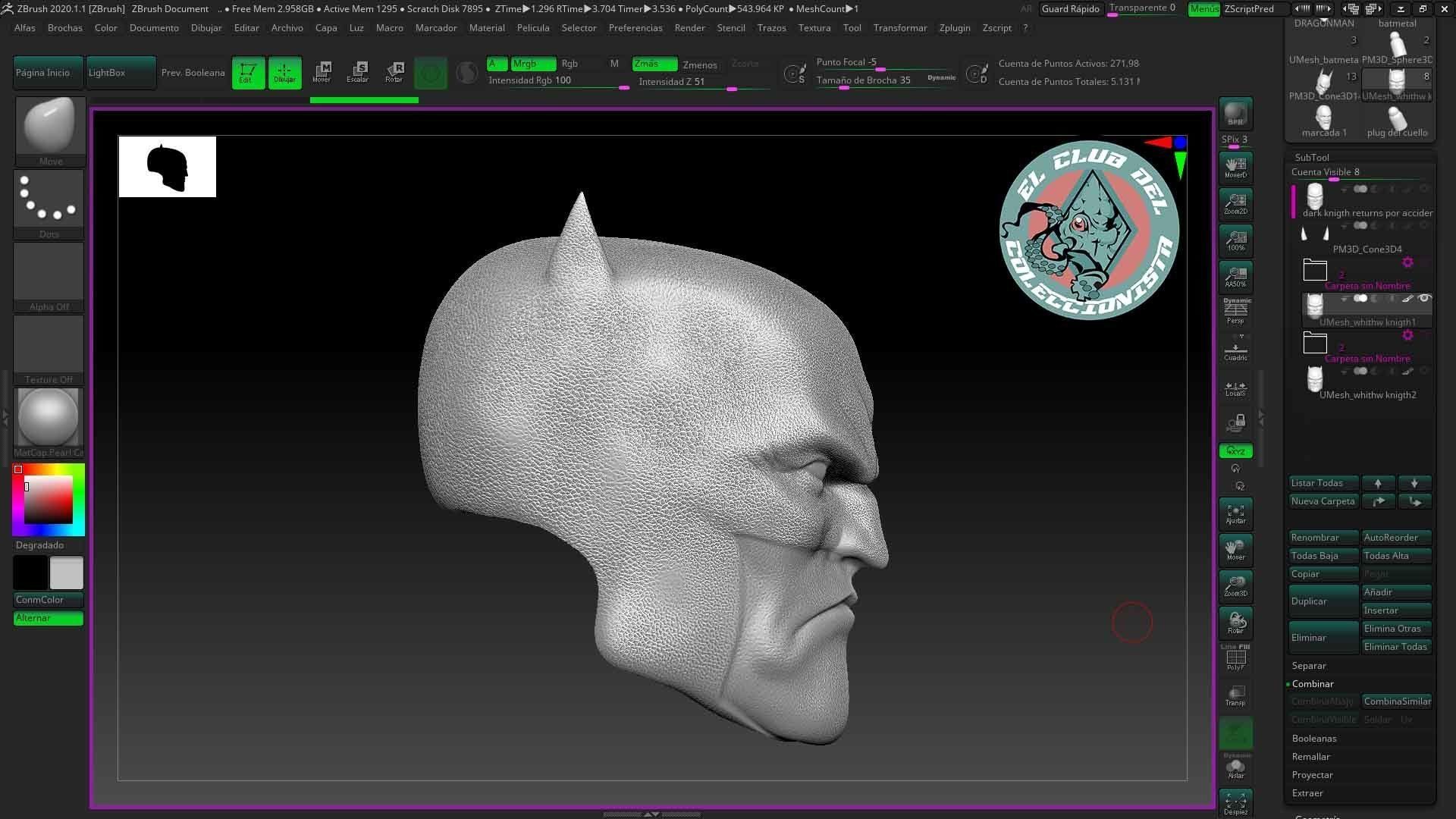1456x819 pixels.
Task: Expand the Remallar section
Action: 1310,757
